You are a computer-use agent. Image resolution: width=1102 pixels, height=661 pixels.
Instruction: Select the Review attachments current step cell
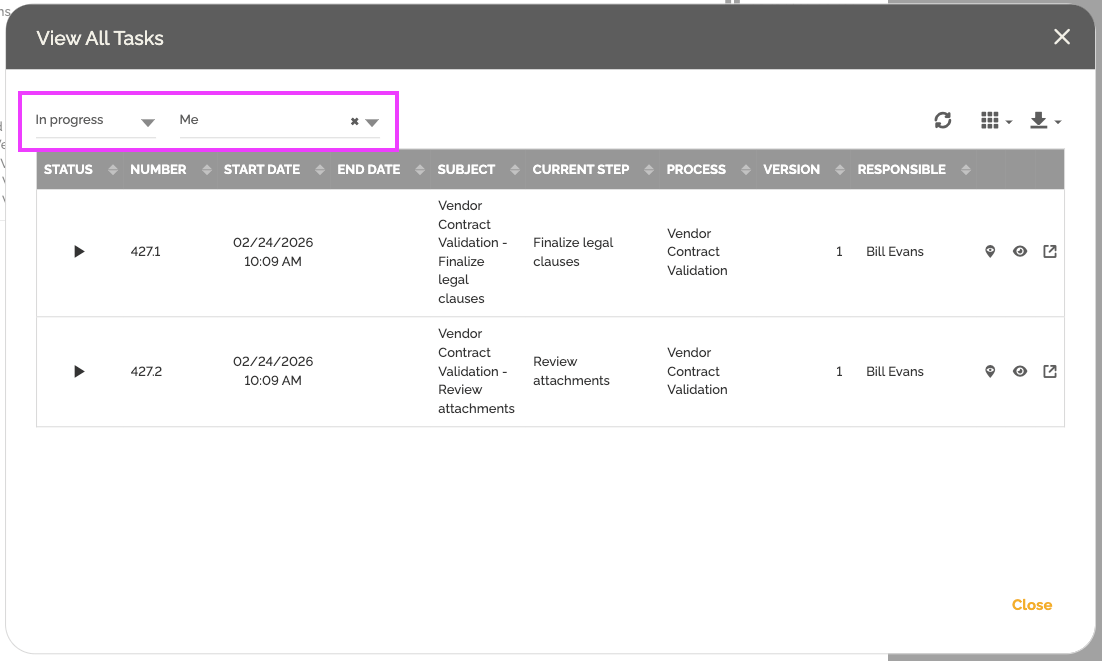click(571, 371)
